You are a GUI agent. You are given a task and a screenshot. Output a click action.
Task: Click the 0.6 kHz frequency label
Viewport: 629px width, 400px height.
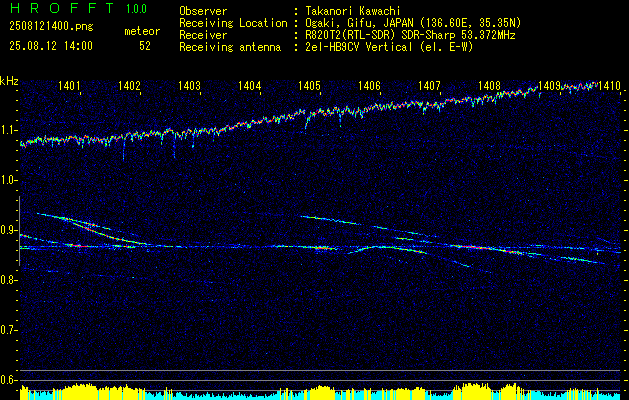point(8,380)
